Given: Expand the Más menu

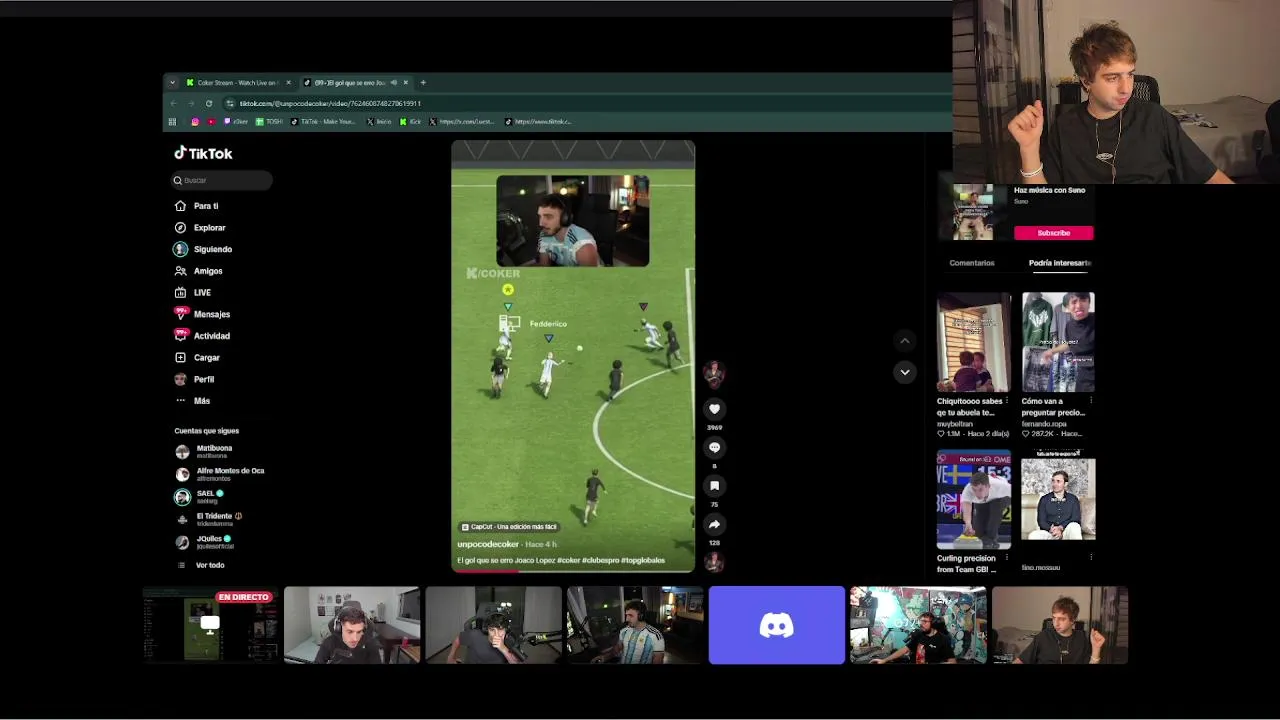Looking at the screenshot, I should [192, 401].
